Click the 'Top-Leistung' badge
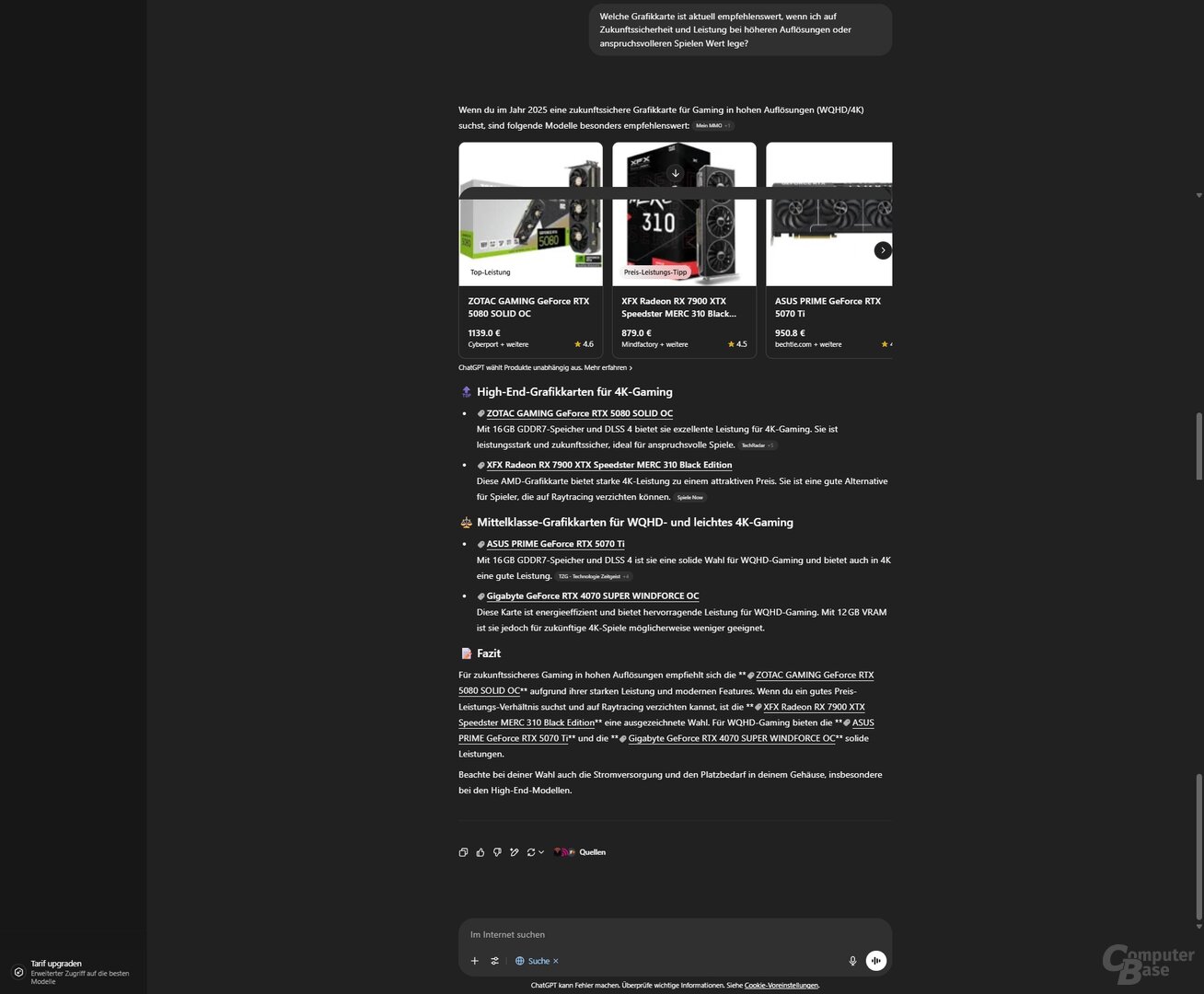1204x994 pixels. [490, 272]
